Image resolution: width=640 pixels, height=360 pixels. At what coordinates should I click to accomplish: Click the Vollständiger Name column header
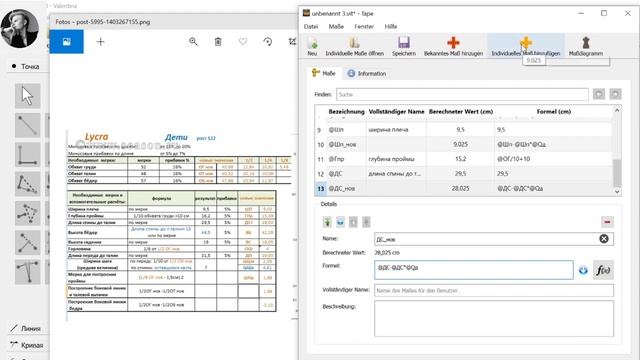[x=396, y=111]
